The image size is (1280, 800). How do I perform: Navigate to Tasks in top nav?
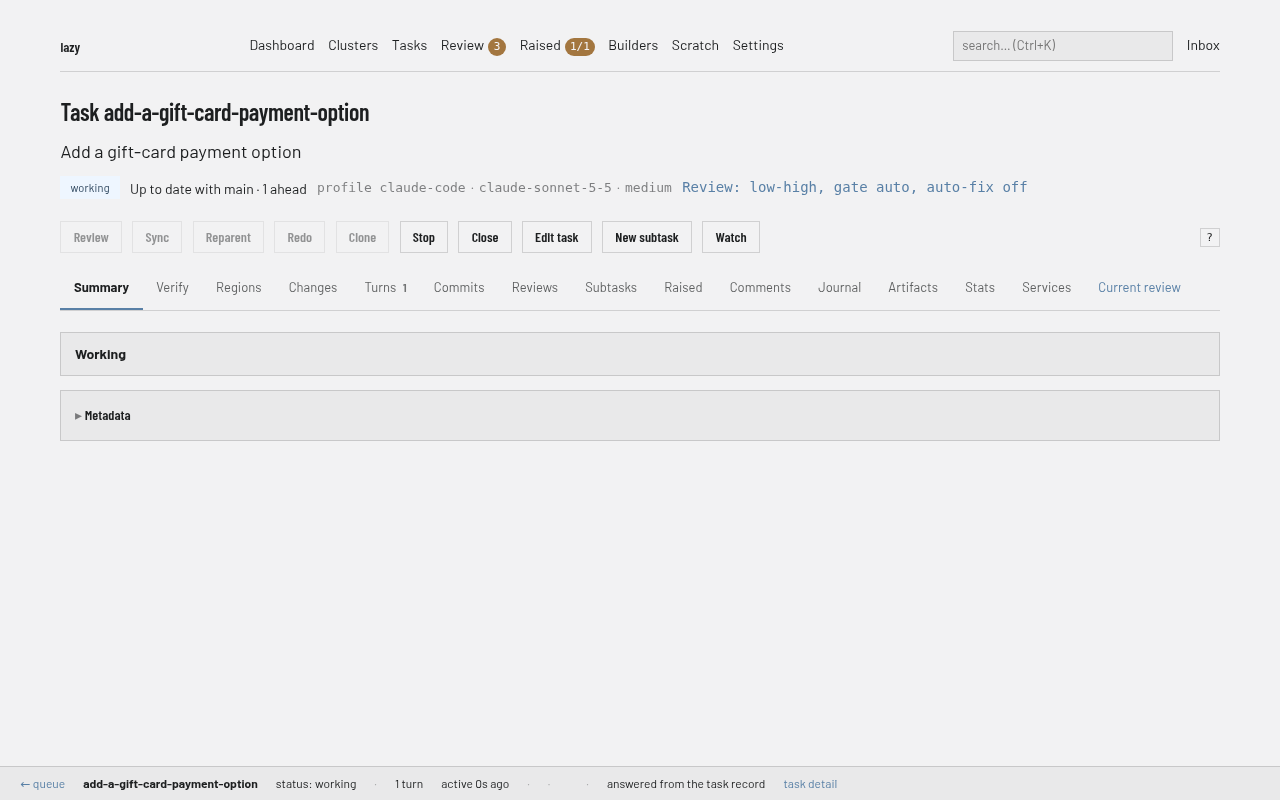(409, 45)
